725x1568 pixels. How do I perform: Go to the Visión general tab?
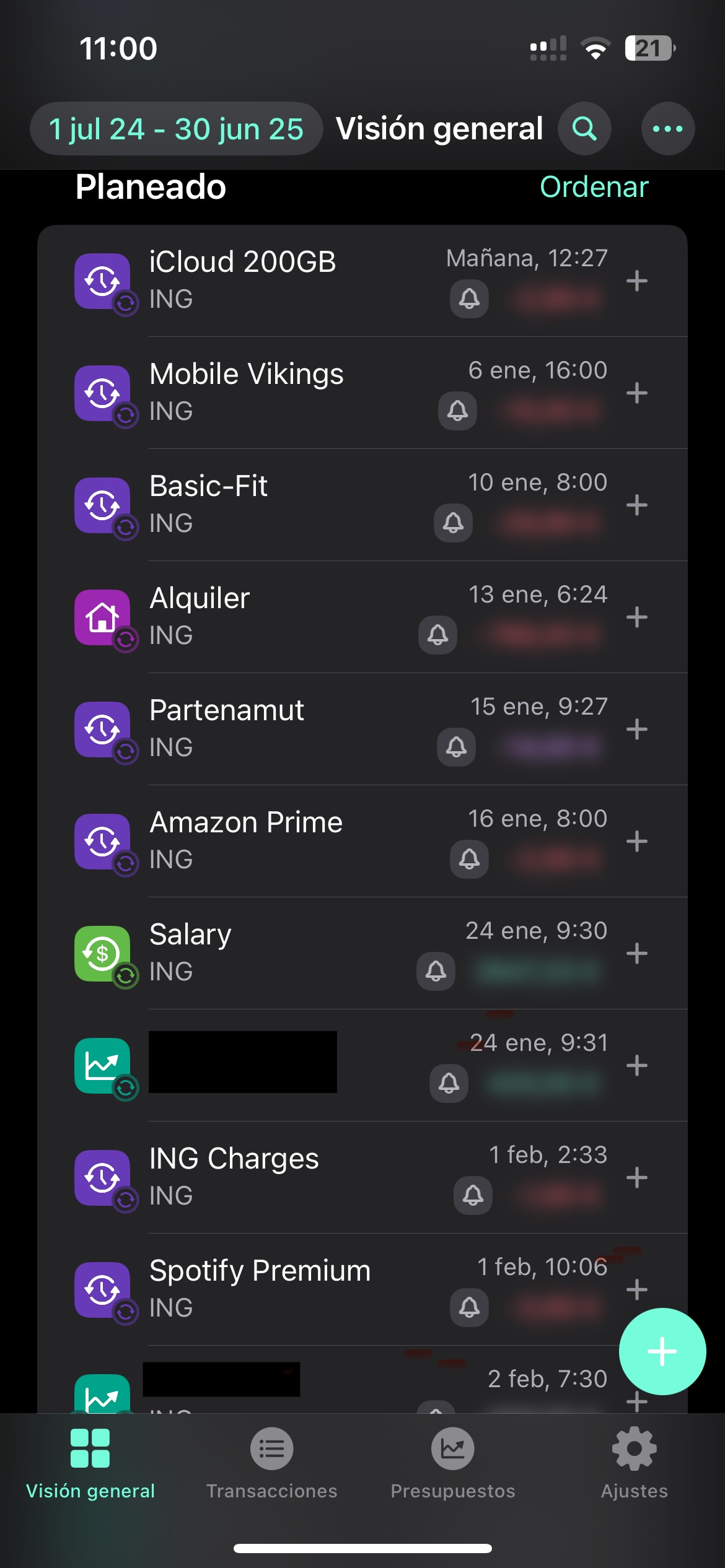coord(90,1463)
